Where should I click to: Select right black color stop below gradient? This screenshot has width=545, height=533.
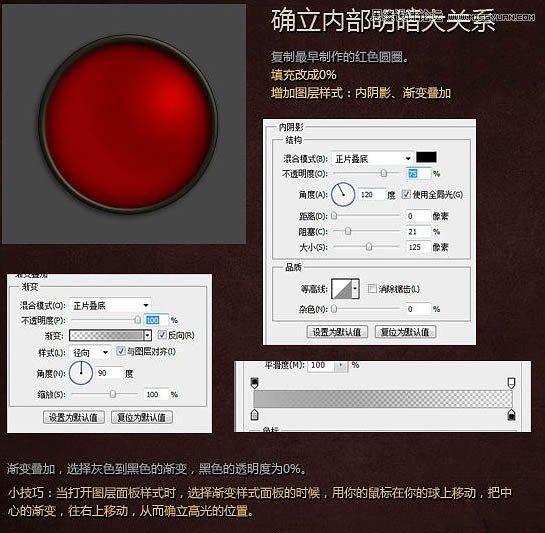511,414
